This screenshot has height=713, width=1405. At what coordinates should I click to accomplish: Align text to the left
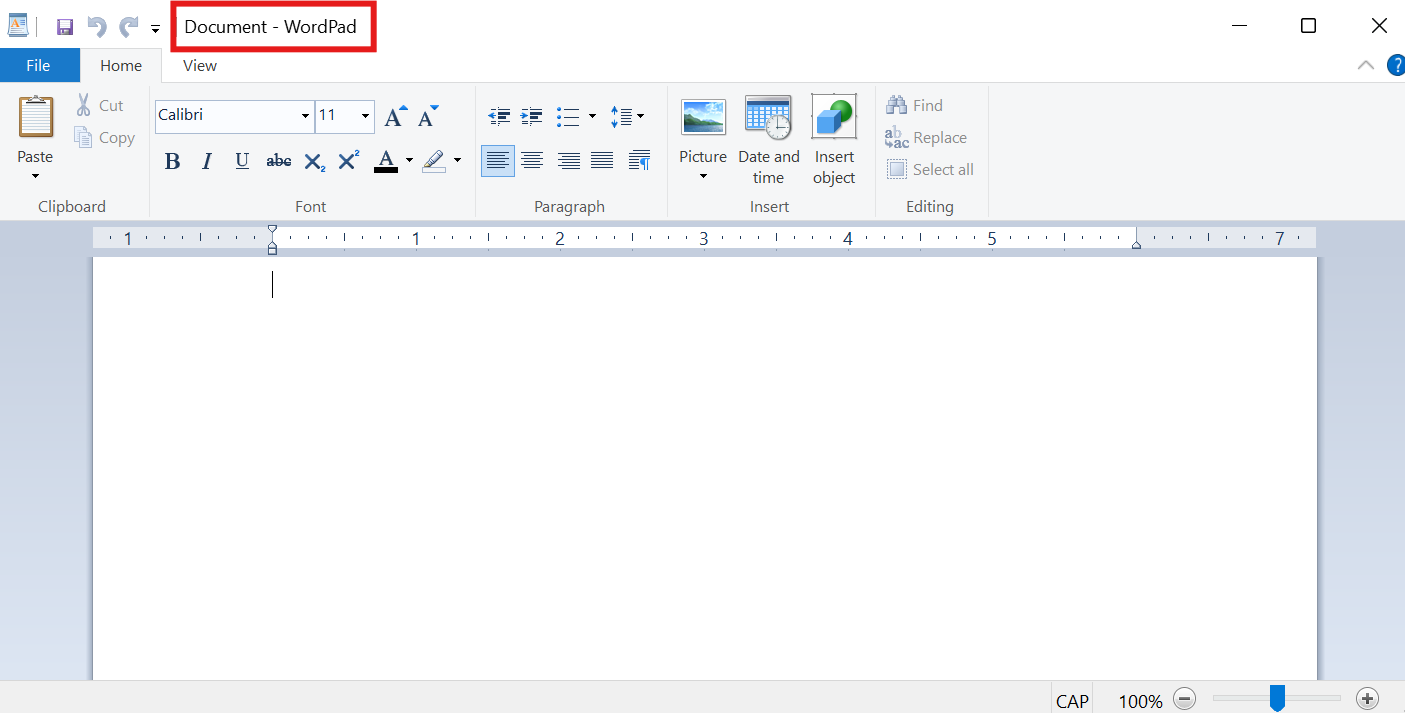point(498,160)
